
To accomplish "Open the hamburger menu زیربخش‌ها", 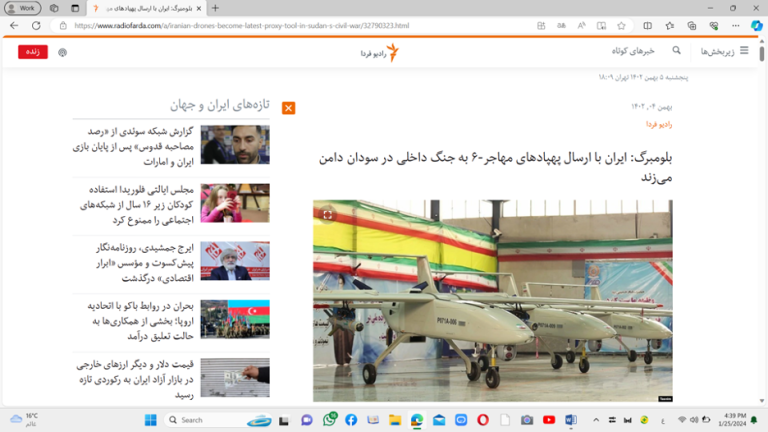I will coord(743,50).
